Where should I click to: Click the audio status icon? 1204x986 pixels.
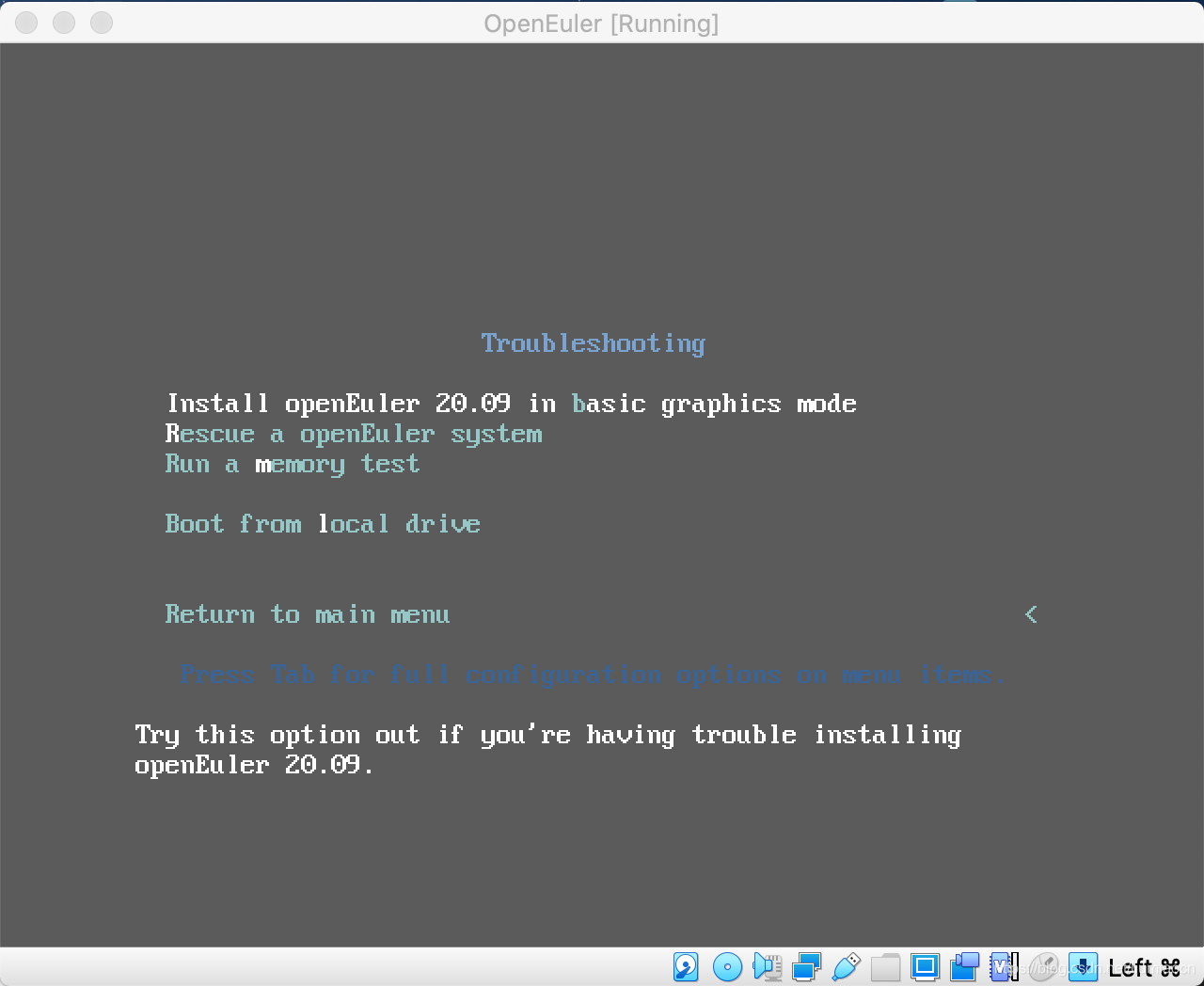(x=768, y=966)
